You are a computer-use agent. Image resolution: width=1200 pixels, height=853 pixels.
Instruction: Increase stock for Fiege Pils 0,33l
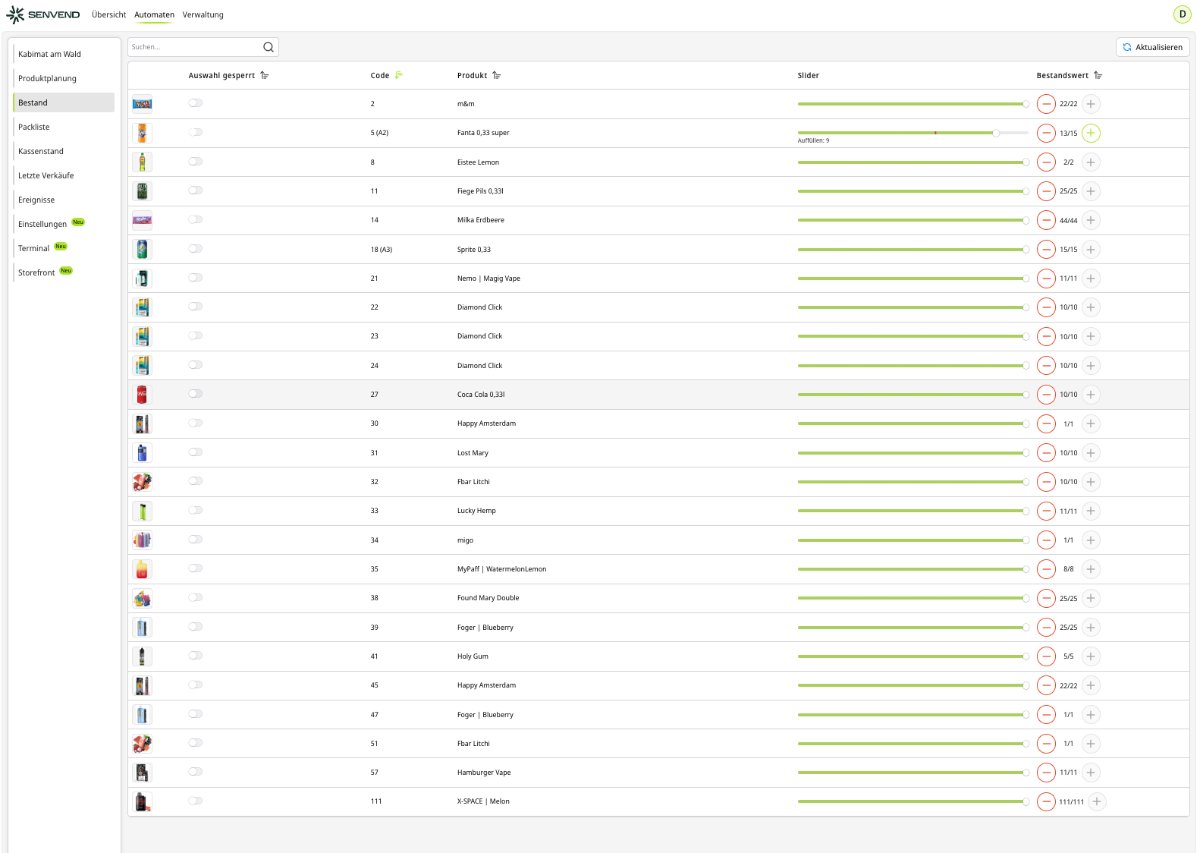coord(1091,190)
